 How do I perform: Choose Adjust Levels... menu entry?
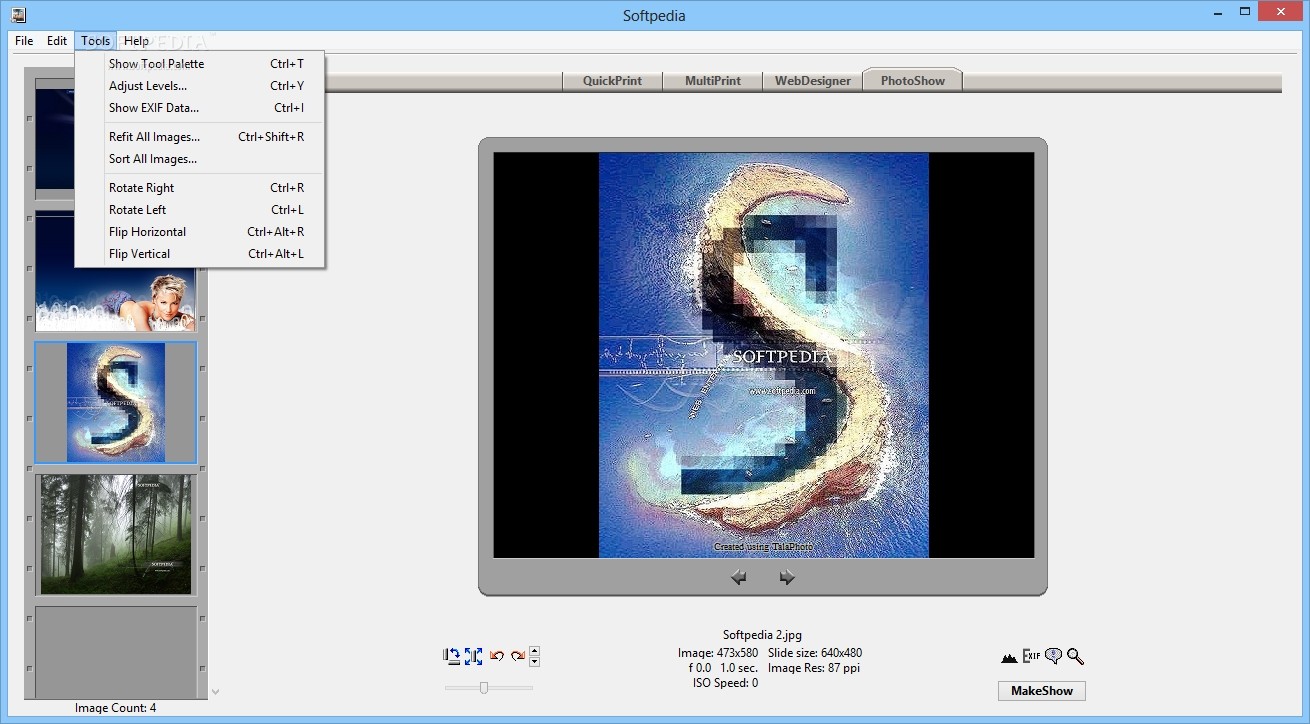(200, 86)
